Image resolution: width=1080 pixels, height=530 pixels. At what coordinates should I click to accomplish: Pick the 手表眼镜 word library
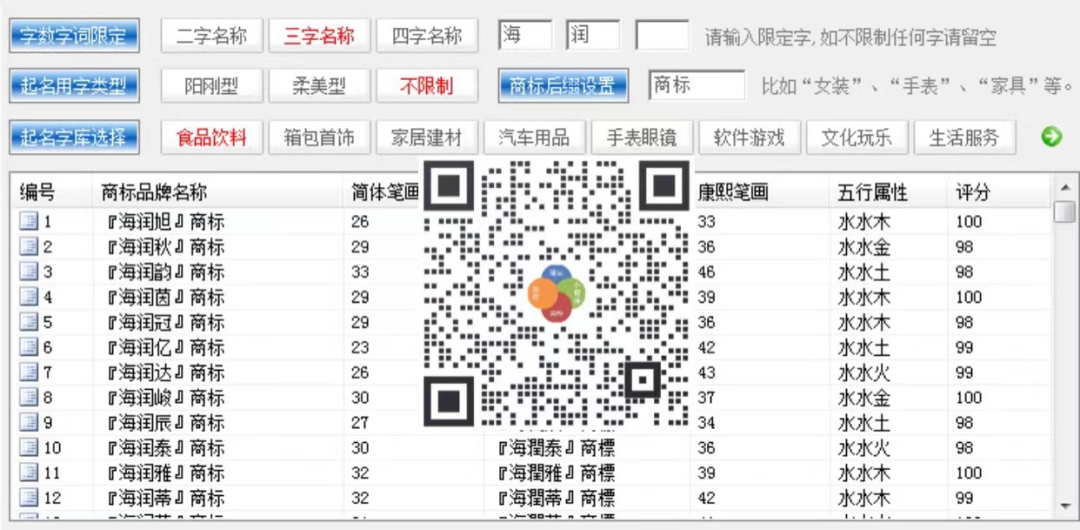coord(642,137)
